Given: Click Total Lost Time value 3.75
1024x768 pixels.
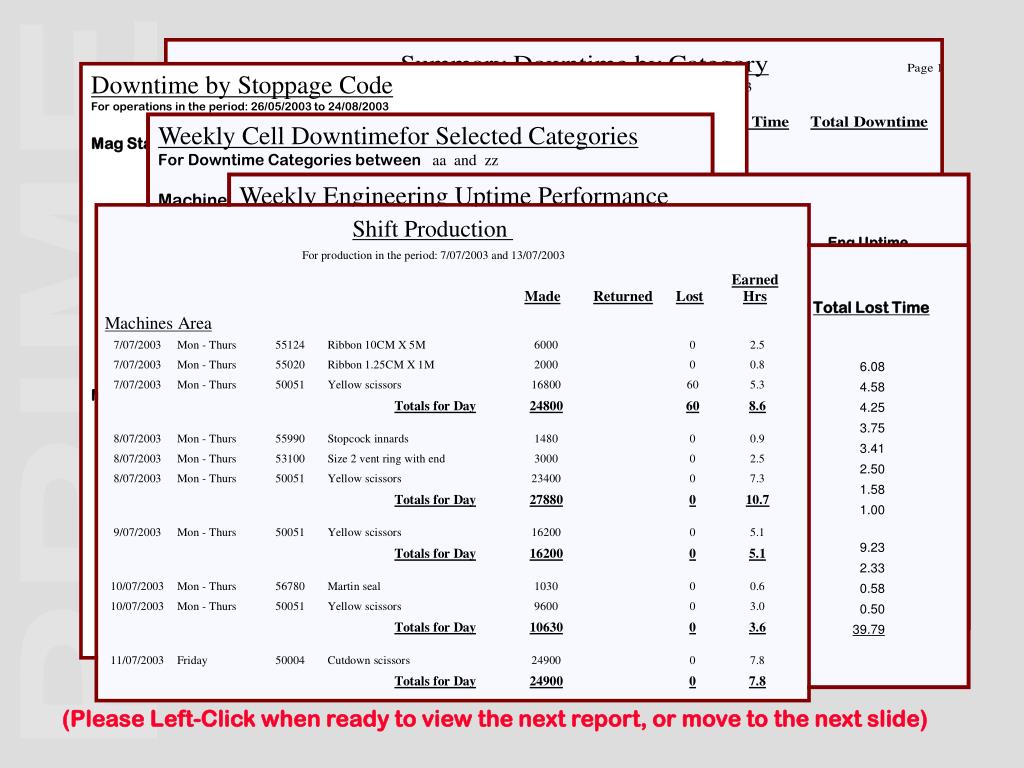Looking at the screenshot, I should 872,428.
